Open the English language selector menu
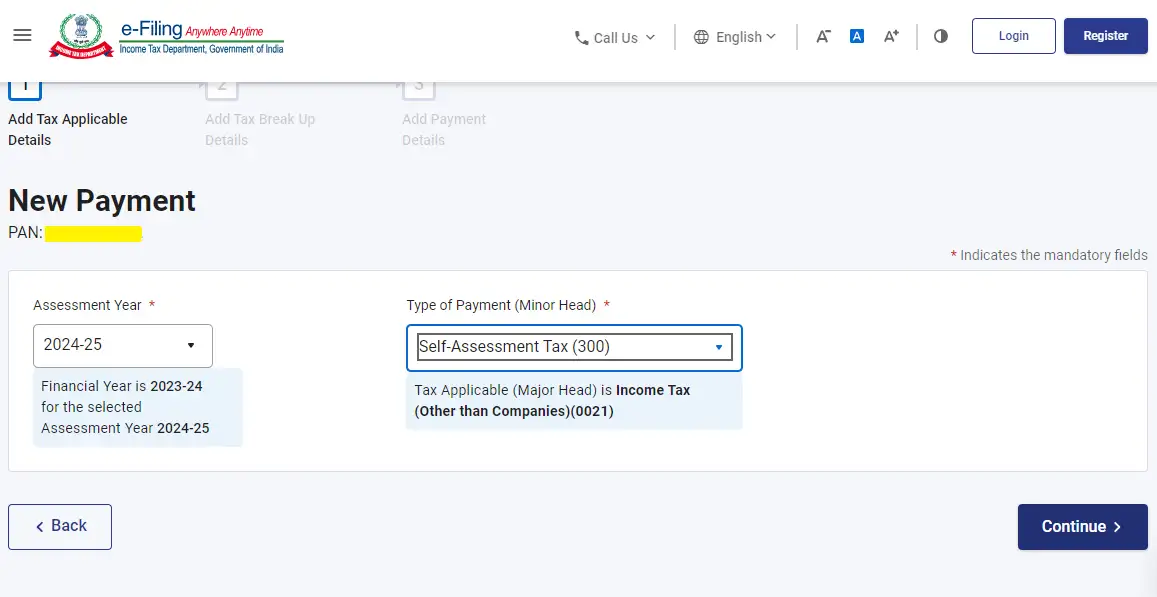1157x597 pixels. (742, 36)
